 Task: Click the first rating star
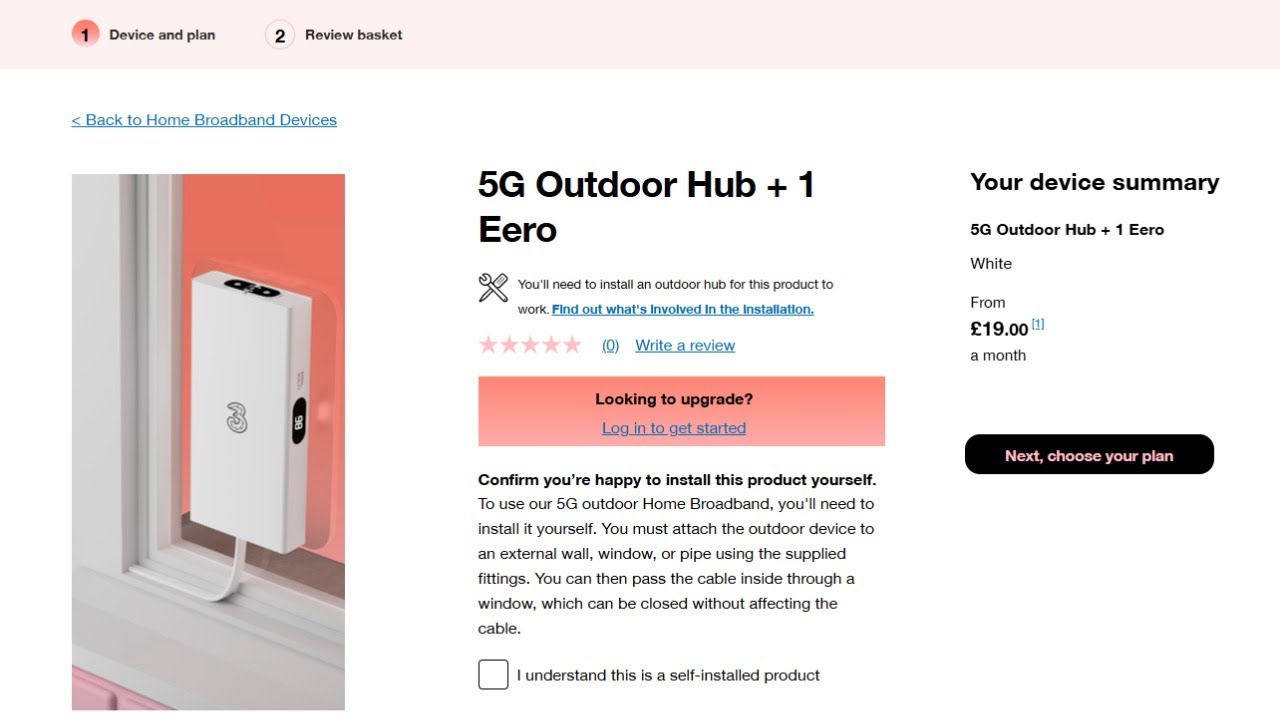[x=488, y=345]
